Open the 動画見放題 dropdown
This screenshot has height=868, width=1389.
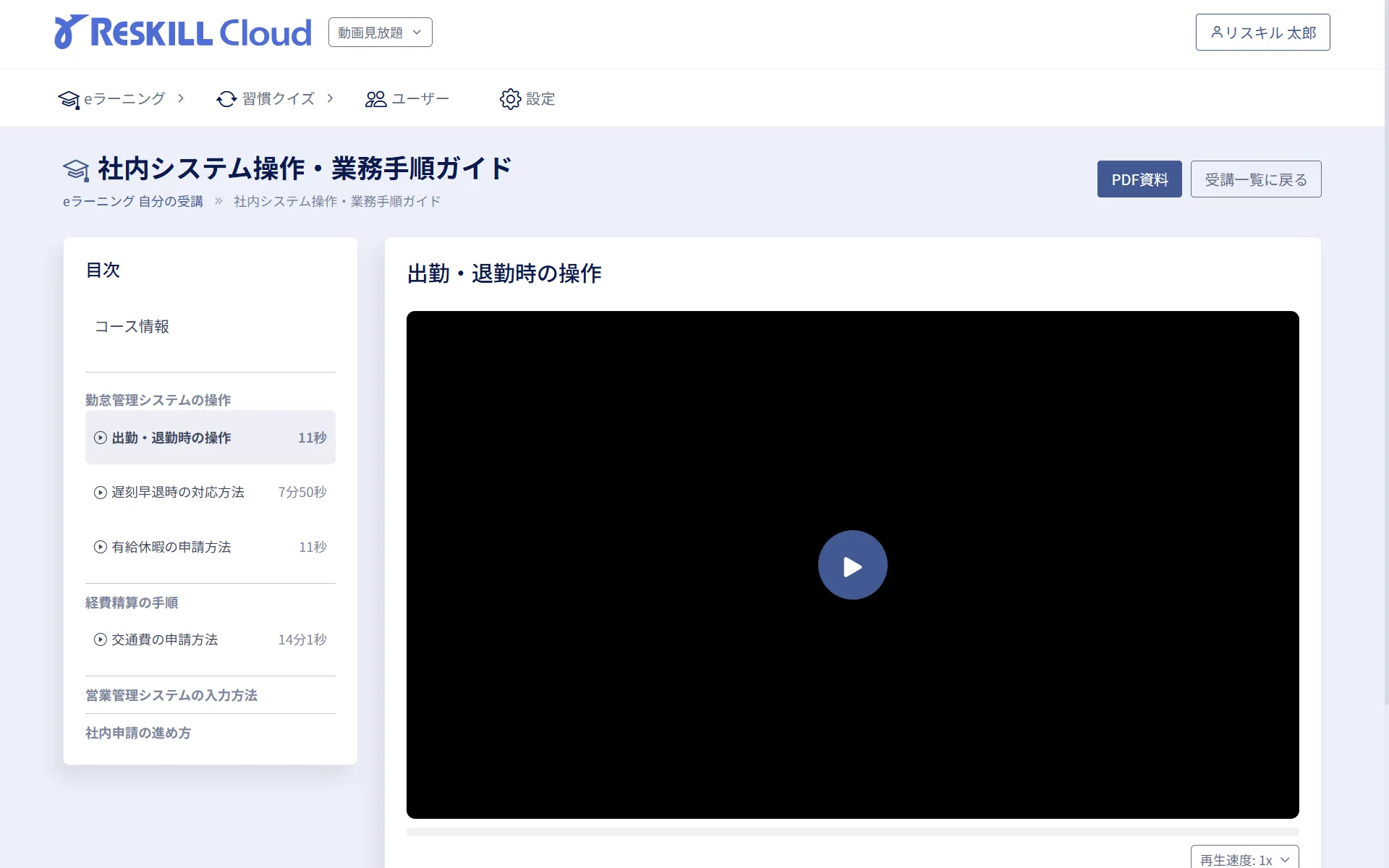coord(381,33)
